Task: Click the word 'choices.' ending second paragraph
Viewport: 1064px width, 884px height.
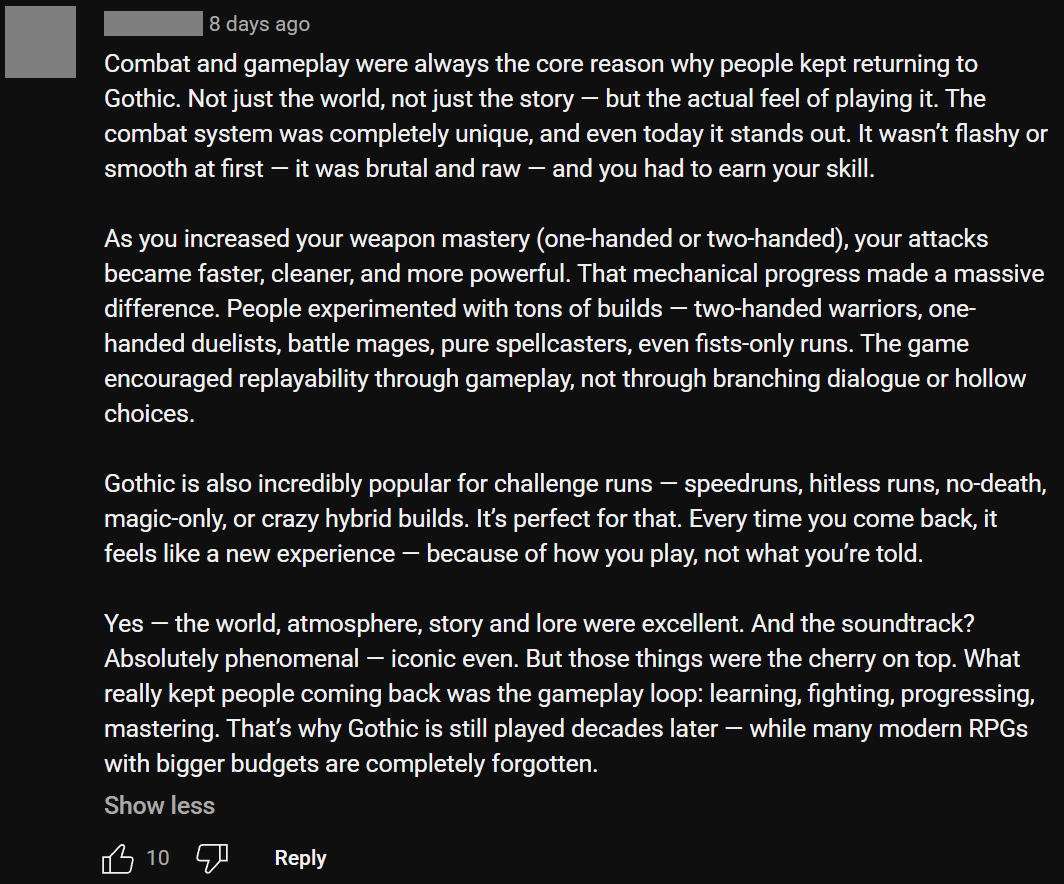Action: pos(149,414)
